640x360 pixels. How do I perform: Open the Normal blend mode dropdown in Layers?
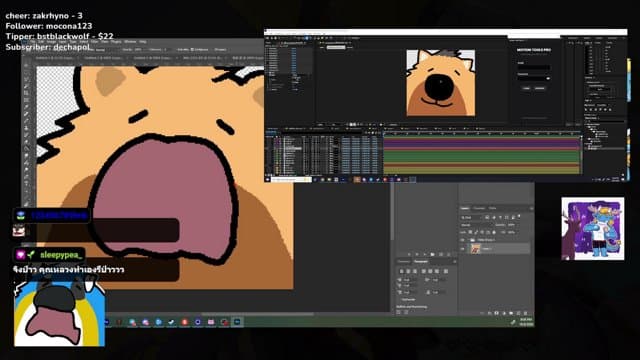click(x=477, y=225)
